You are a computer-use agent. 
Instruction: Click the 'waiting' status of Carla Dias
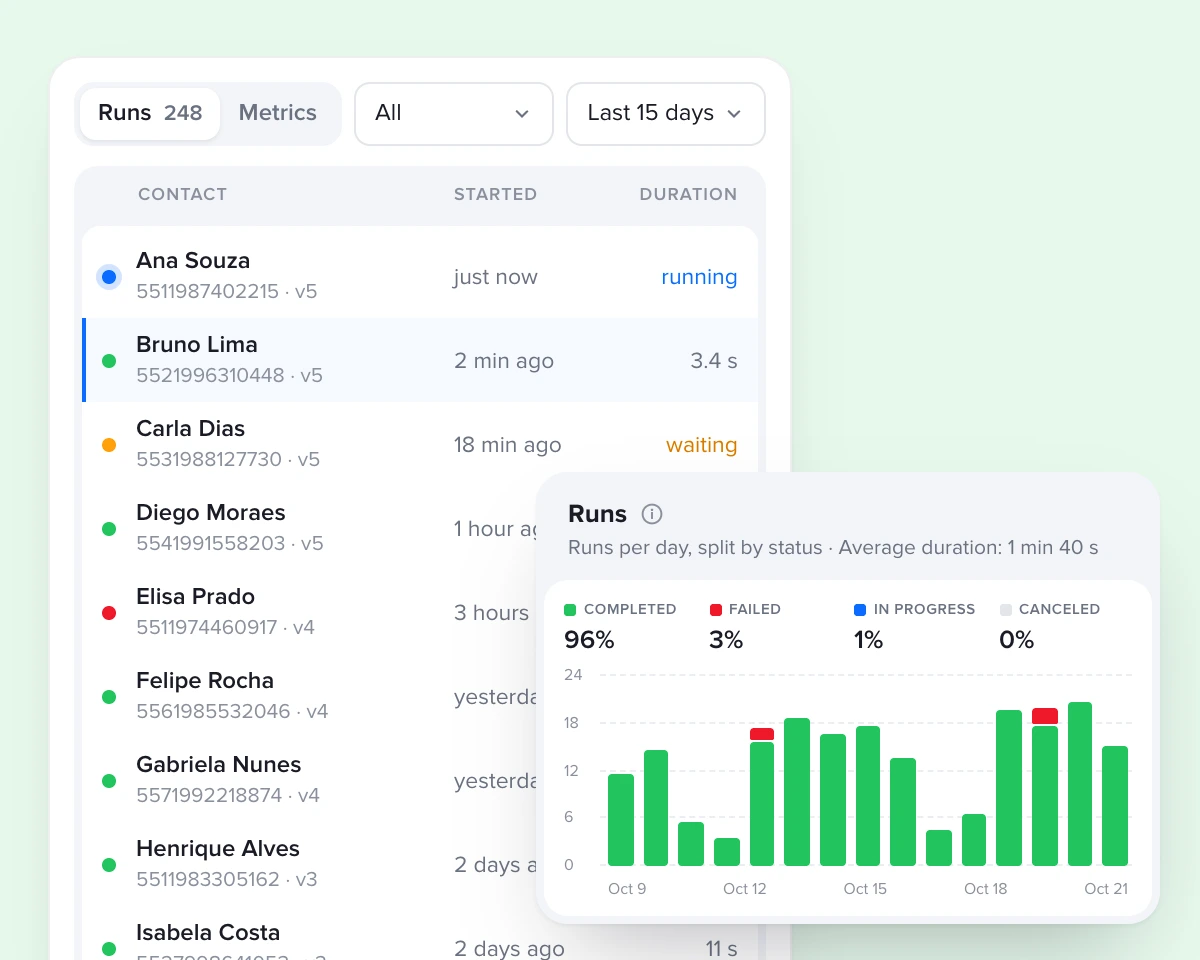point(701,445)
